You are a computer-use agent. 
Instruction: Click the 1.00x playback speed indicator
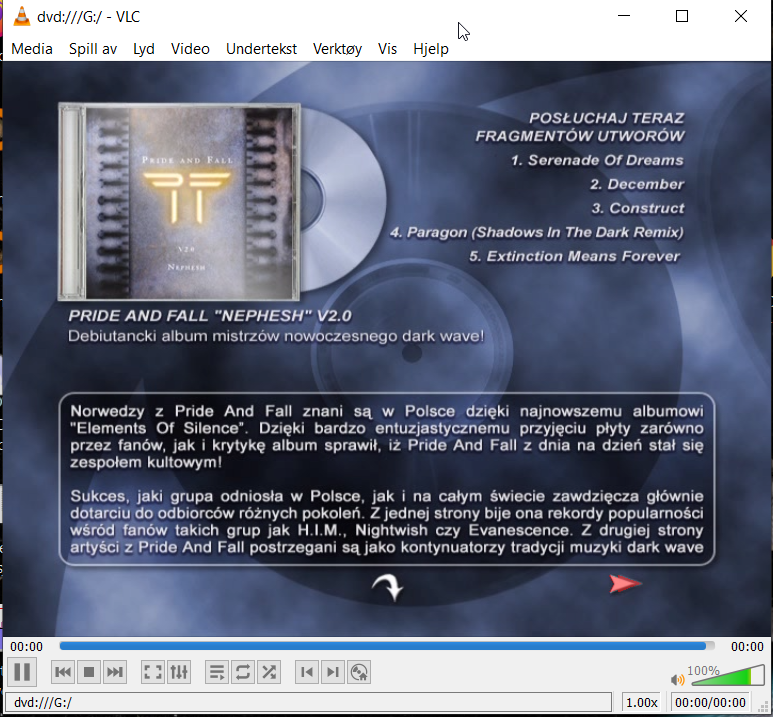[x=641, y=702]
